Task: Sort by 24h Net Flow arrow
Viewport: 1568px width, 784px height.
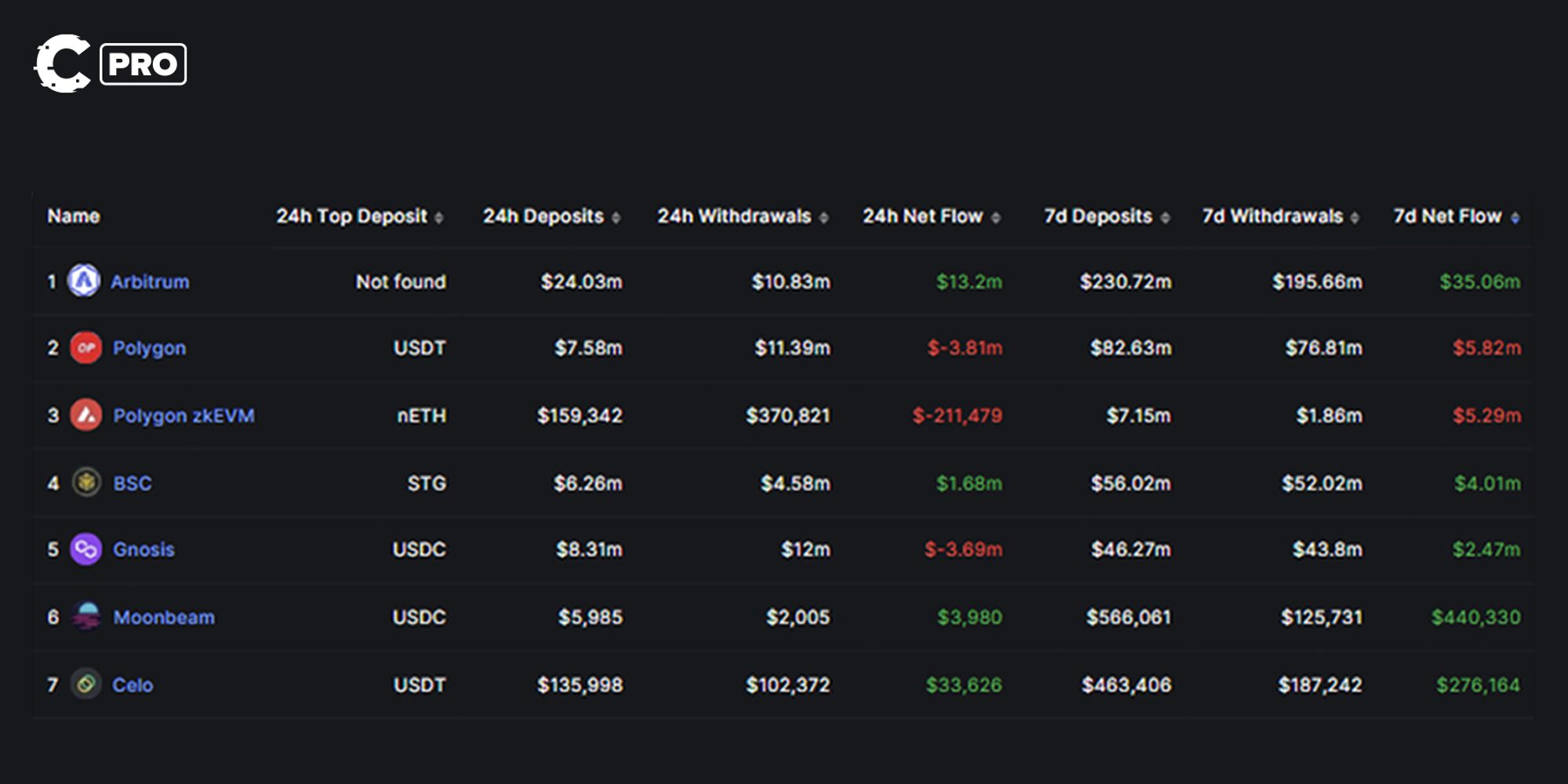Action: pyautogui.click(x=996, y=218)
